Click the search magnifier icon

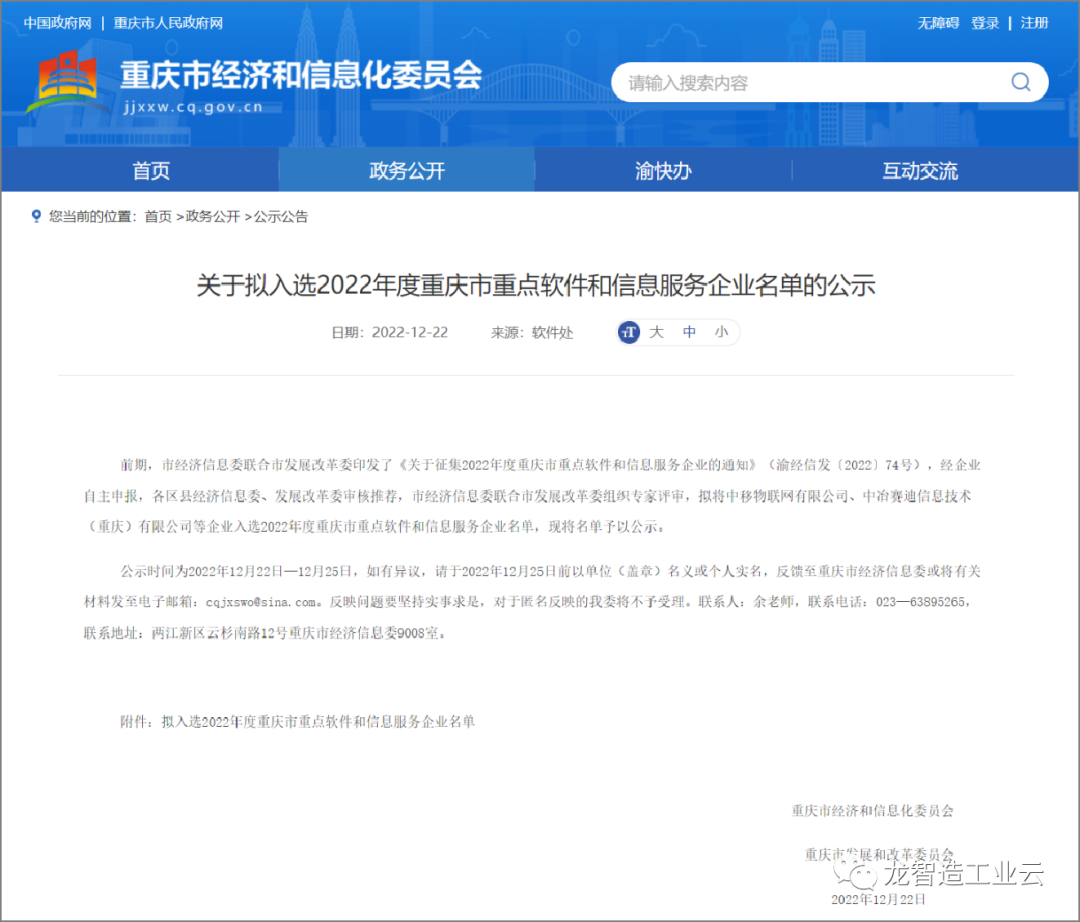[x=1020, y=82]
